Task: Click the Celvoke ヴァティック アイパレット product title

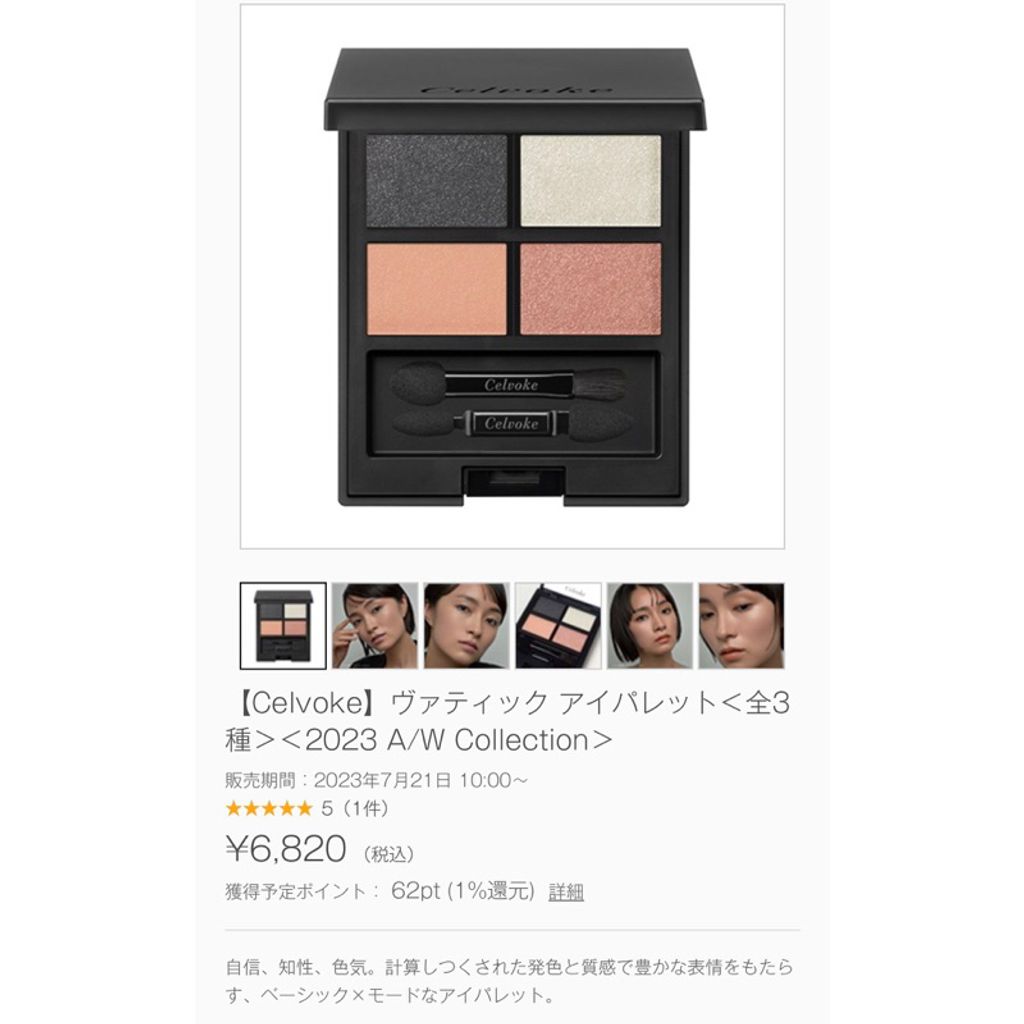Action: (507, 722)
